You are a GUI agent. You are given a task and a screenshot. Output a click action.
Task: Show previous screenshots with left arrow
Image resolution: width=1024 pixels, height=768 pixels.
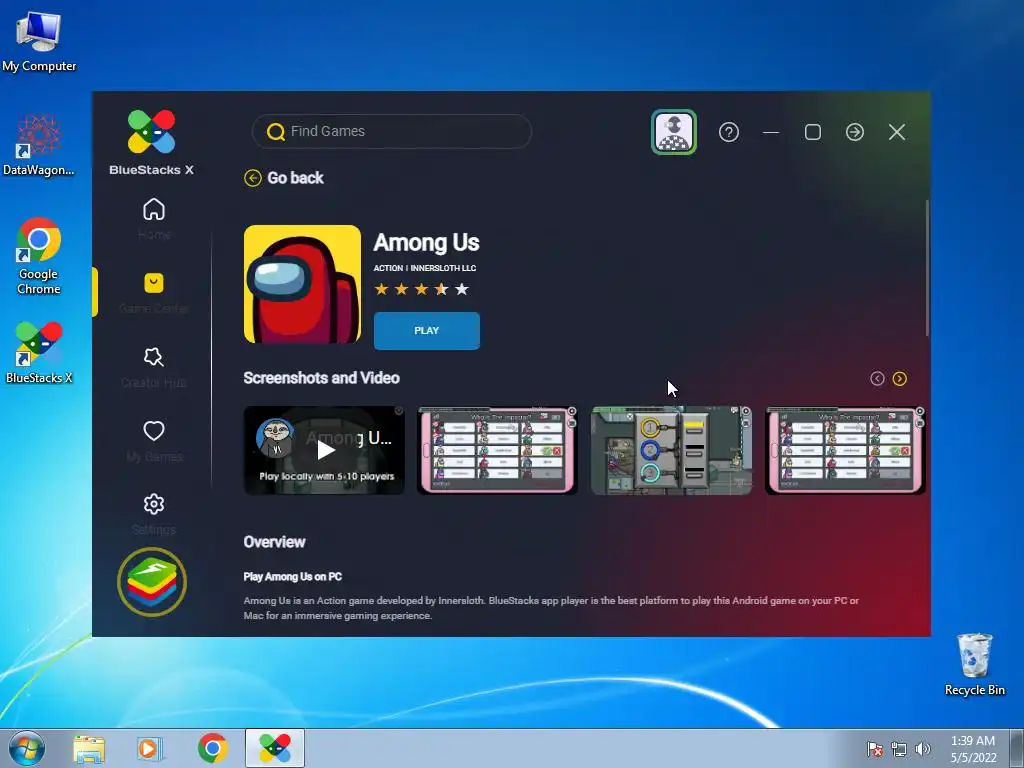click(x=877, y=379)
